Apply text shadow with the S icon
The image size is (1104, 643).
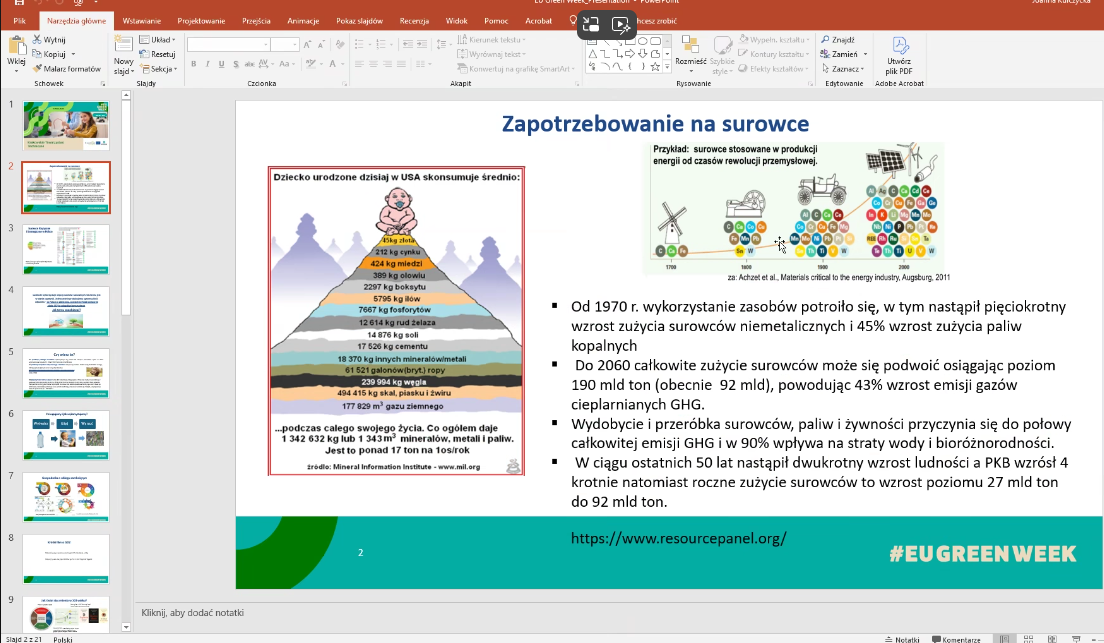[236, 64]
